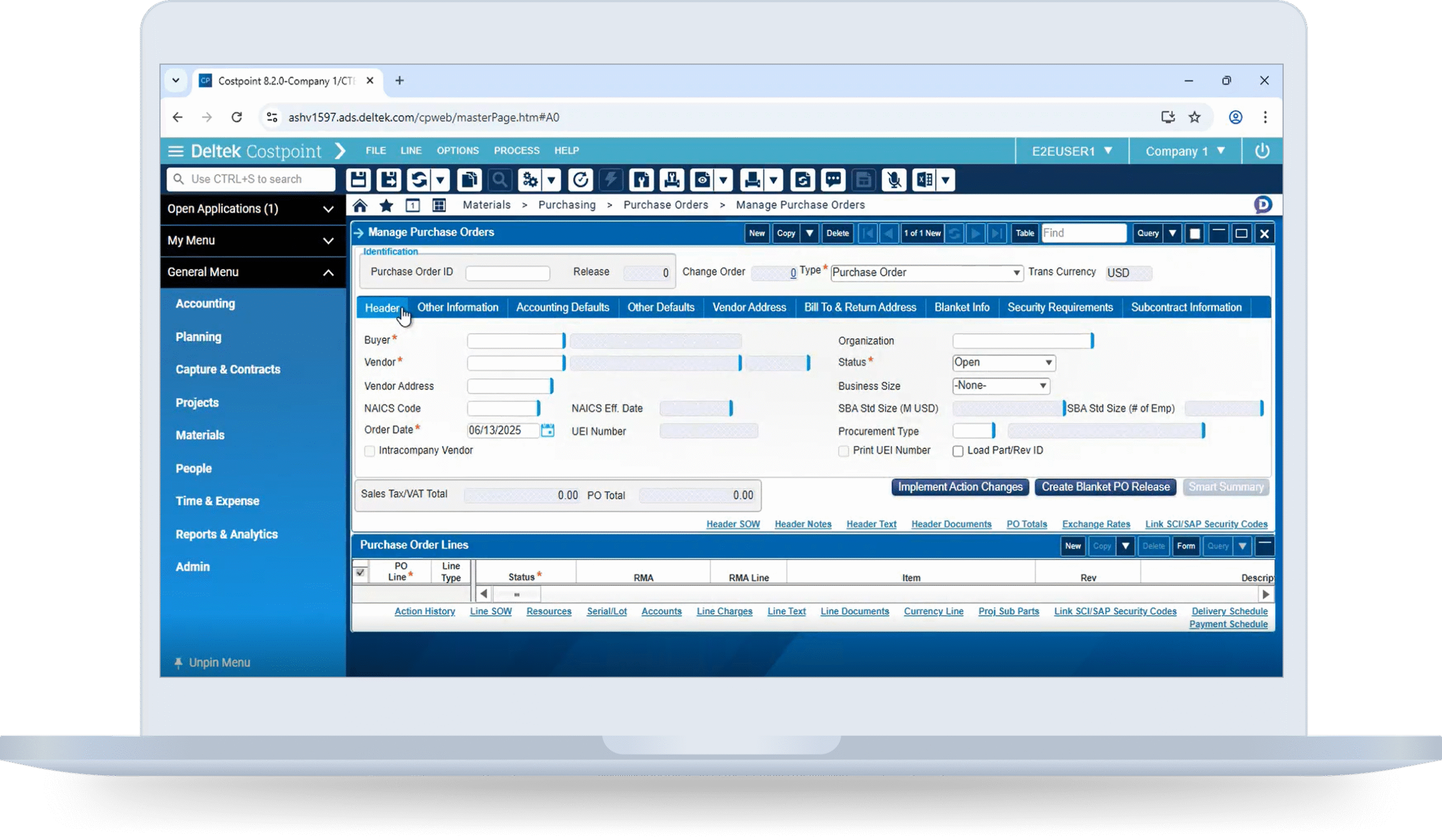Tick the Print UEI Number checkbox

point(843,451)
